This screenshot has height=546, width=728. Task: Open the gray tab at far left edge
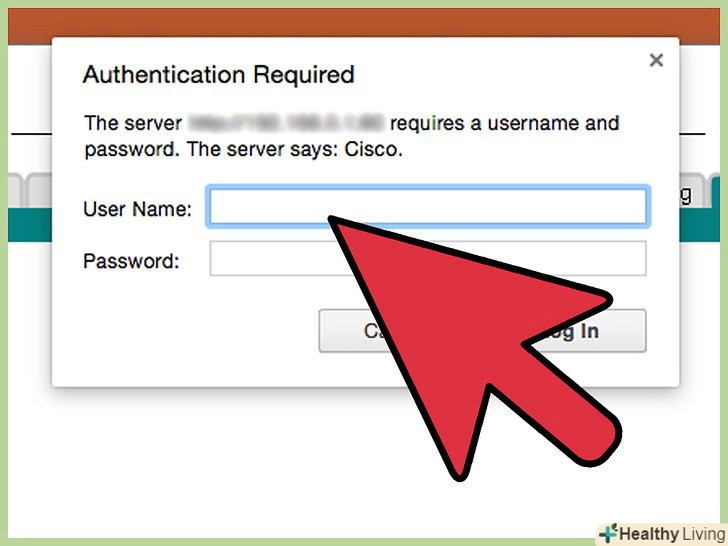coord(14,190)
